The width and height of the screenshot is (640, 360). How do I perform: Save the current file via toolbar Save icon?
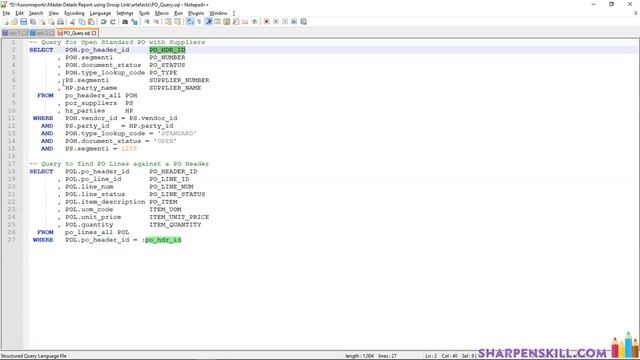(x=23, y=22)
